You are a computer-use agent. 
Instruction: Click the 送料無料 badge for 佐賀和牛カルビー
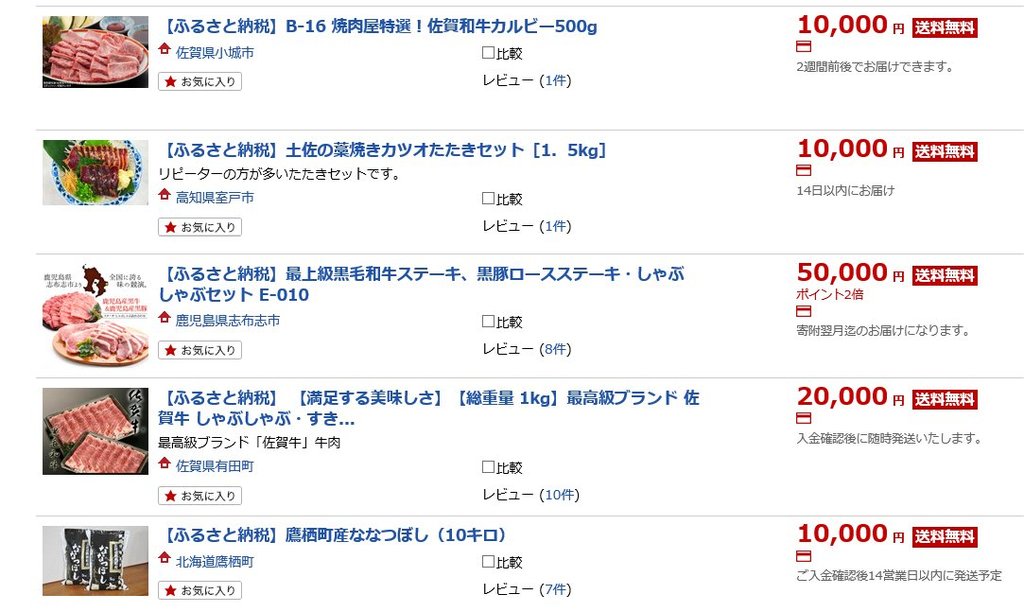(x=944, y=28)
